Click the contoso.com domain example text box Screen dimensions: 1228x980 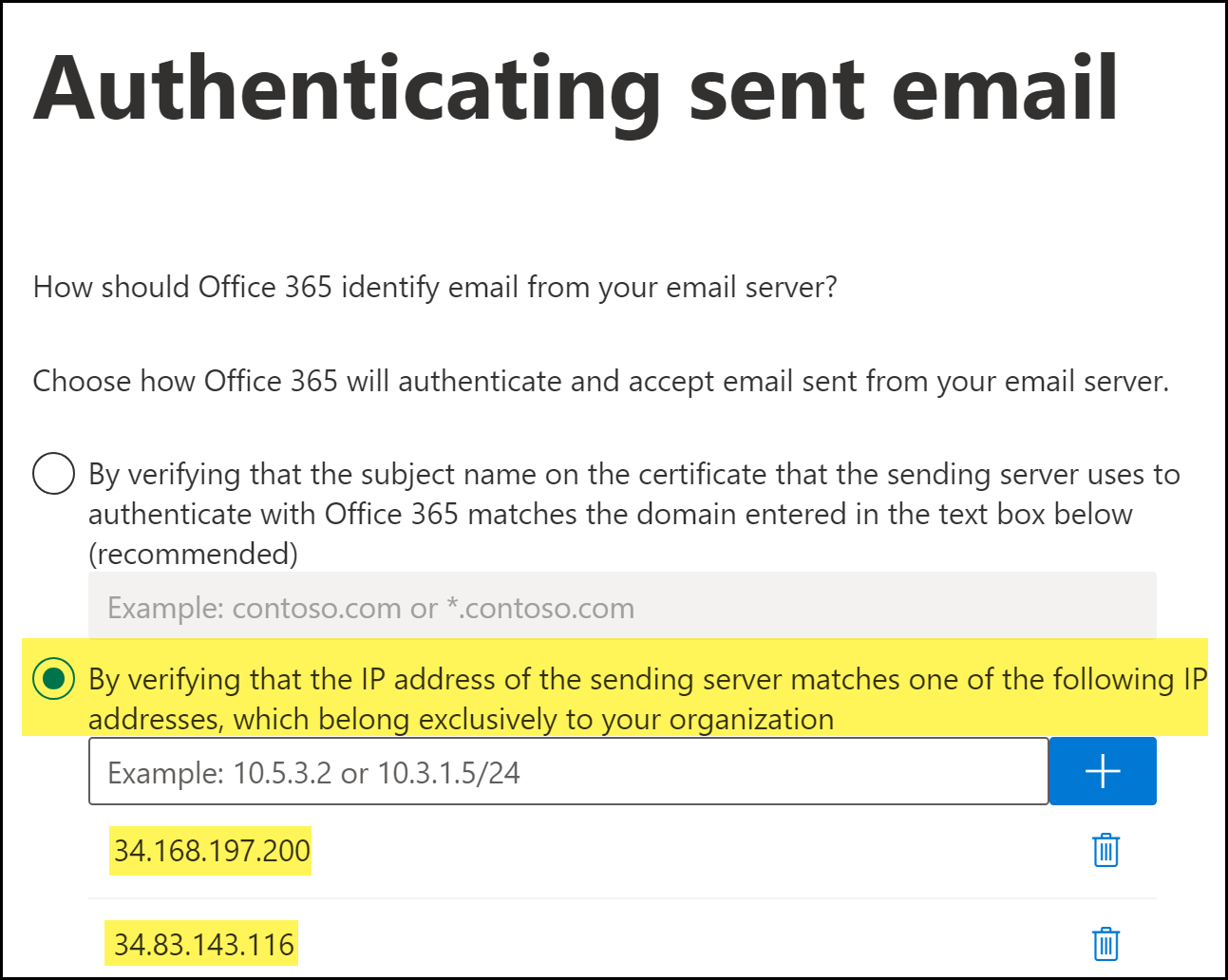[622, 608]
